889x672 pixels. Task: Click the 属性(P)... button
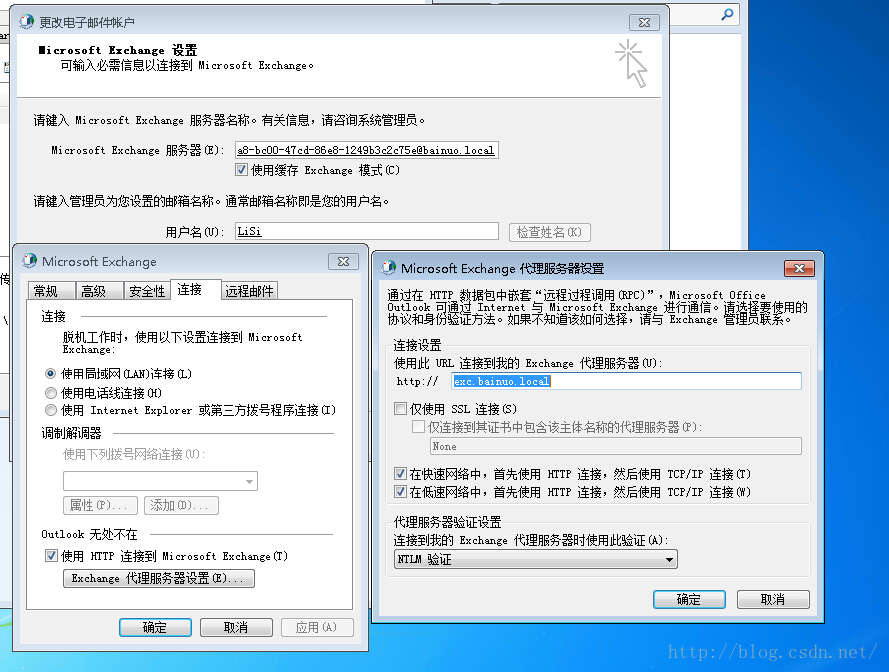(x=100, y=505)
